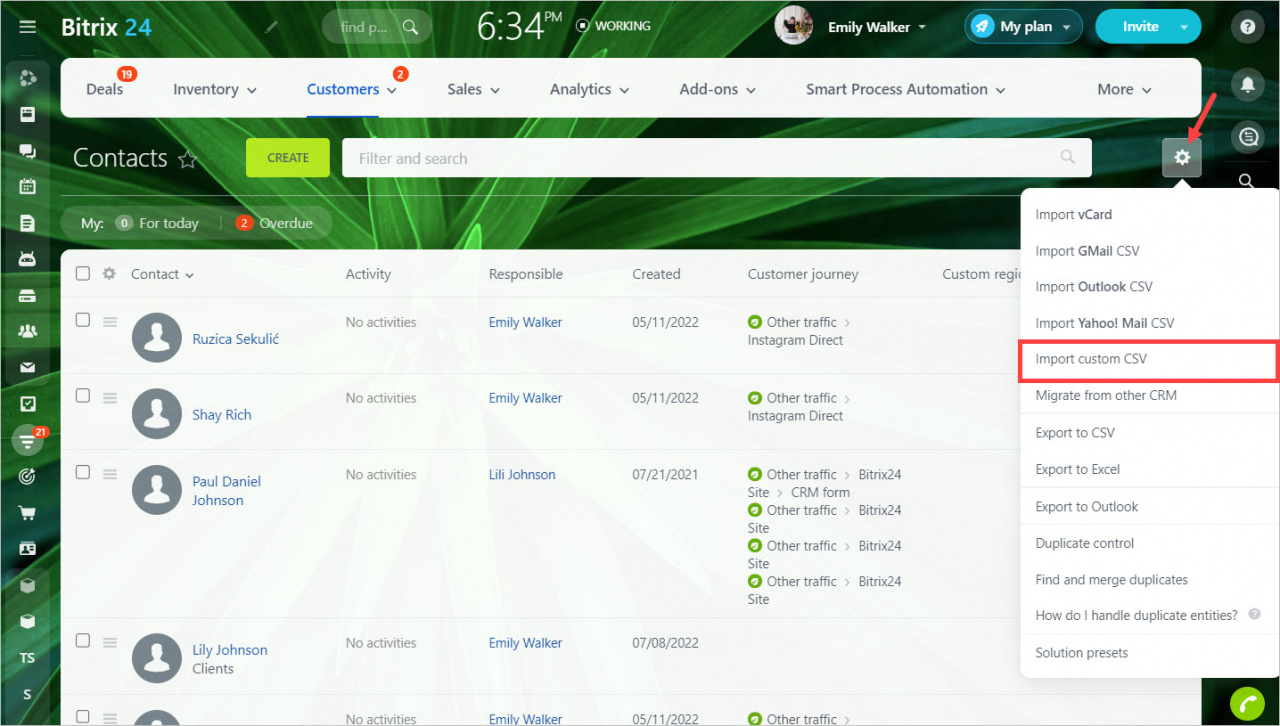Image resolution: width=1280 pixels, height=726 pixels.
Task: Click the green CREATE button
Action: pos(288,157)
